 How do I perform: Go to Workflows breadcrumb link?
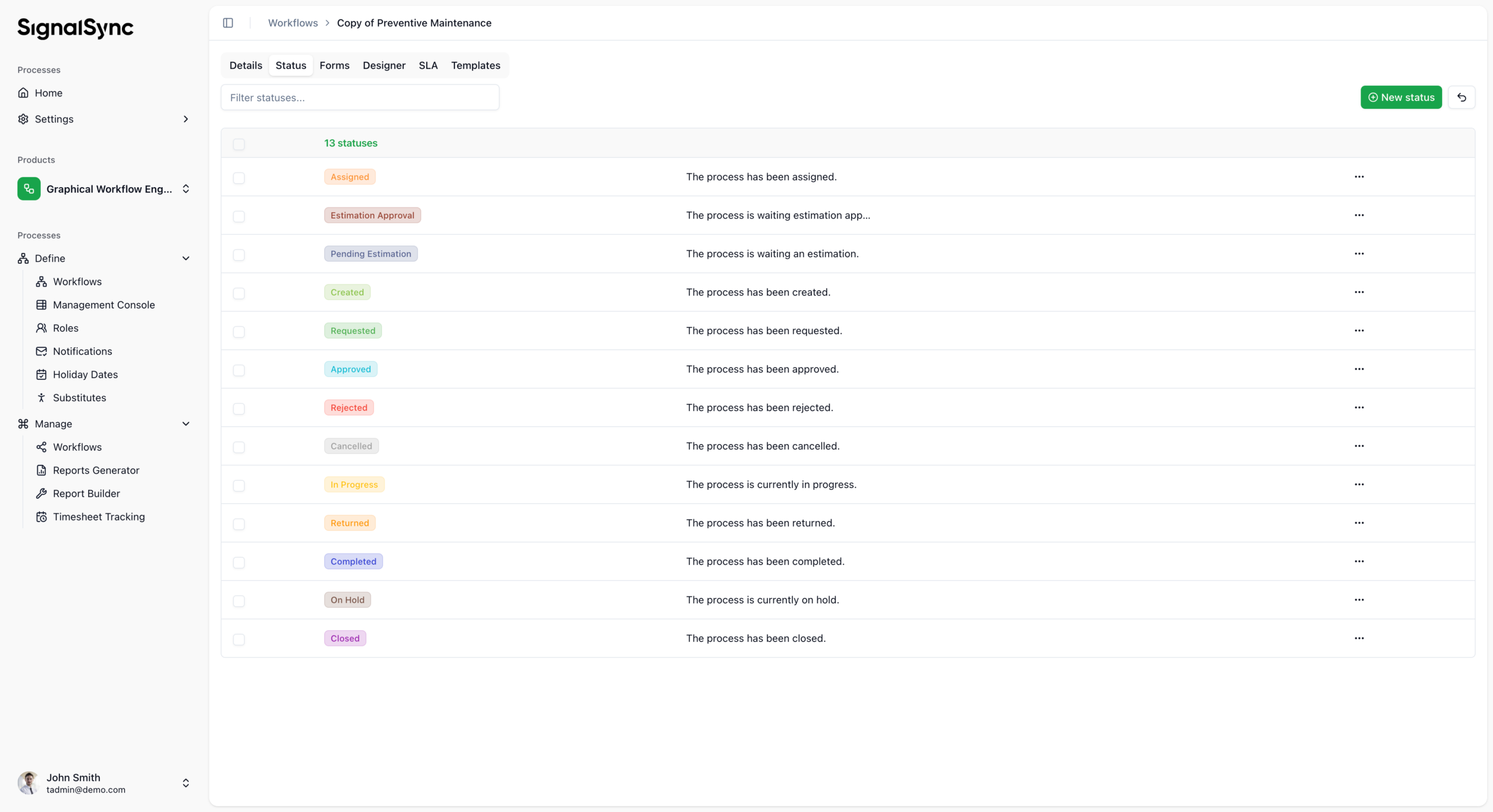coord(293,23)
